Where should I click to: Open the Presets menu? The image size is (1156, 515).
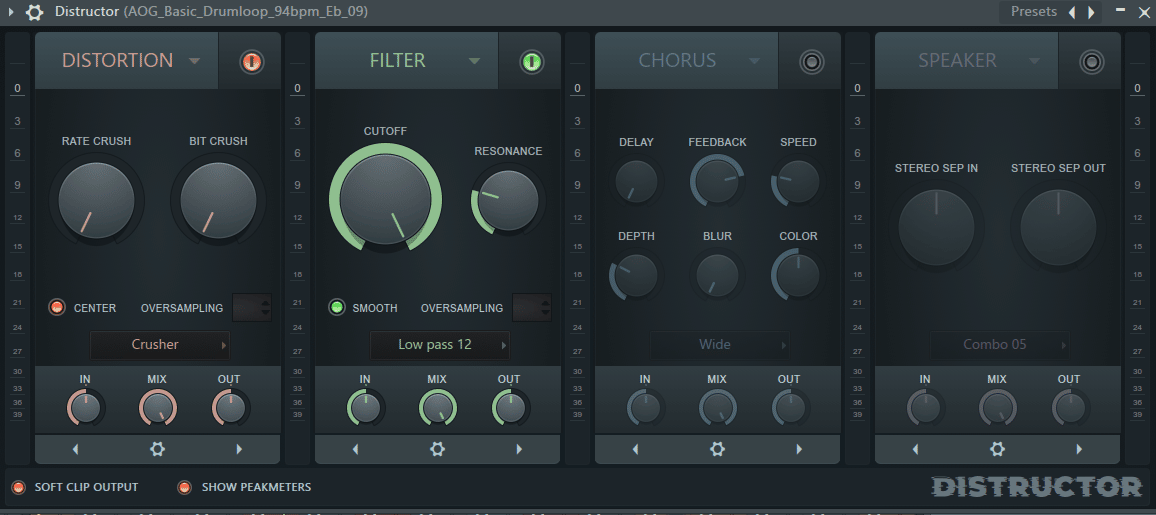1034,12
